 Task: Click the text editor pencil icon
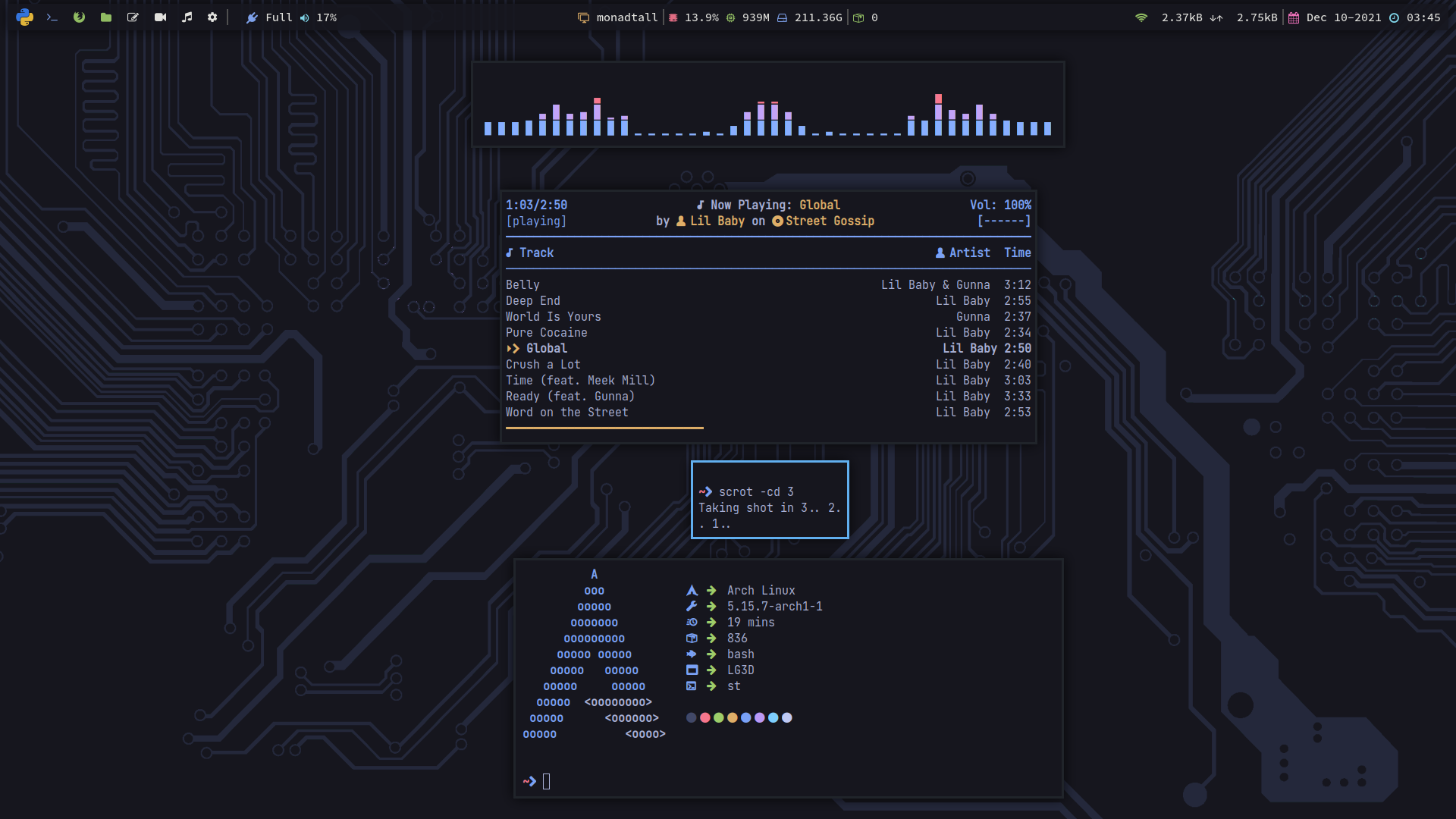point(133,17)
